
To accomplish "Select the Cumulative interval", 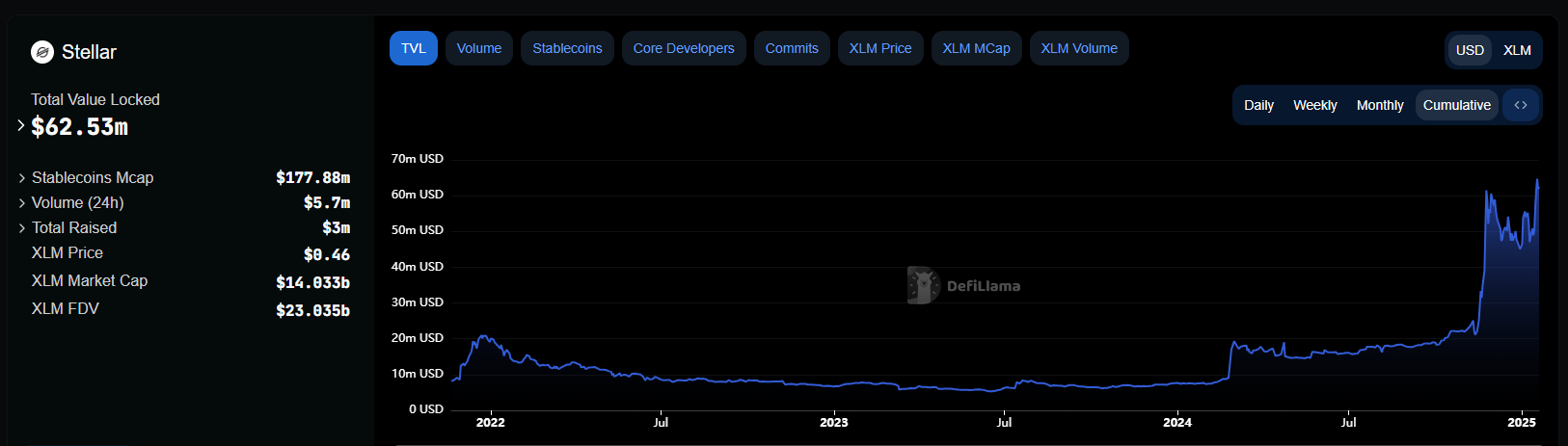I will tap(1457, 105).
